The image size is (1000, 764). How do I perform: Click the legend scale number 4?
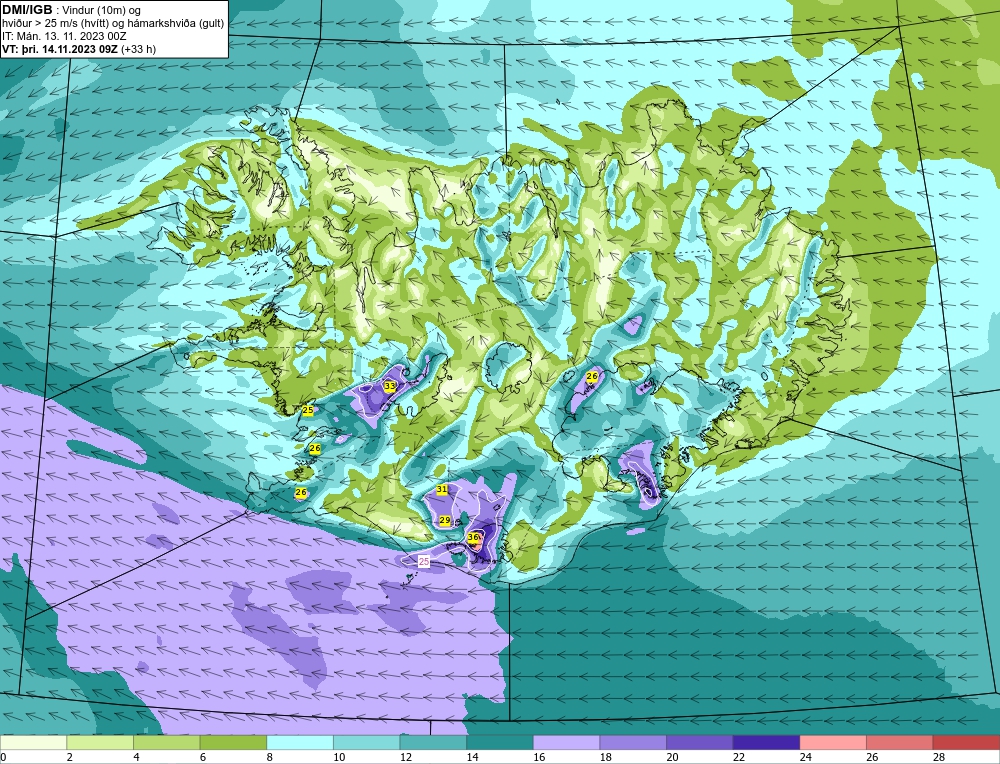(136, 758)
